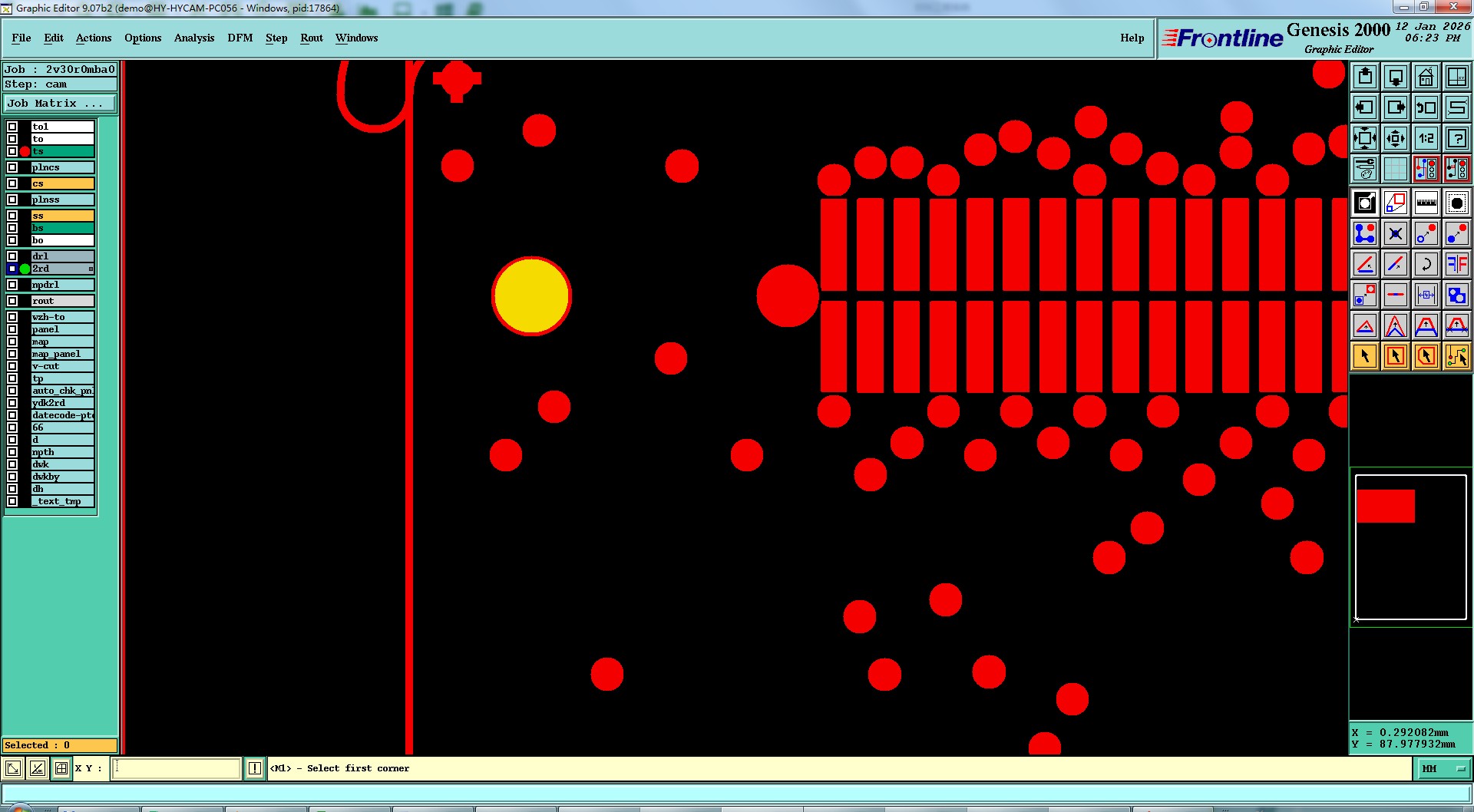Click the overview thumbnail map
The height and width of the screenshot is (812, 1474).
click(1411, 547)
